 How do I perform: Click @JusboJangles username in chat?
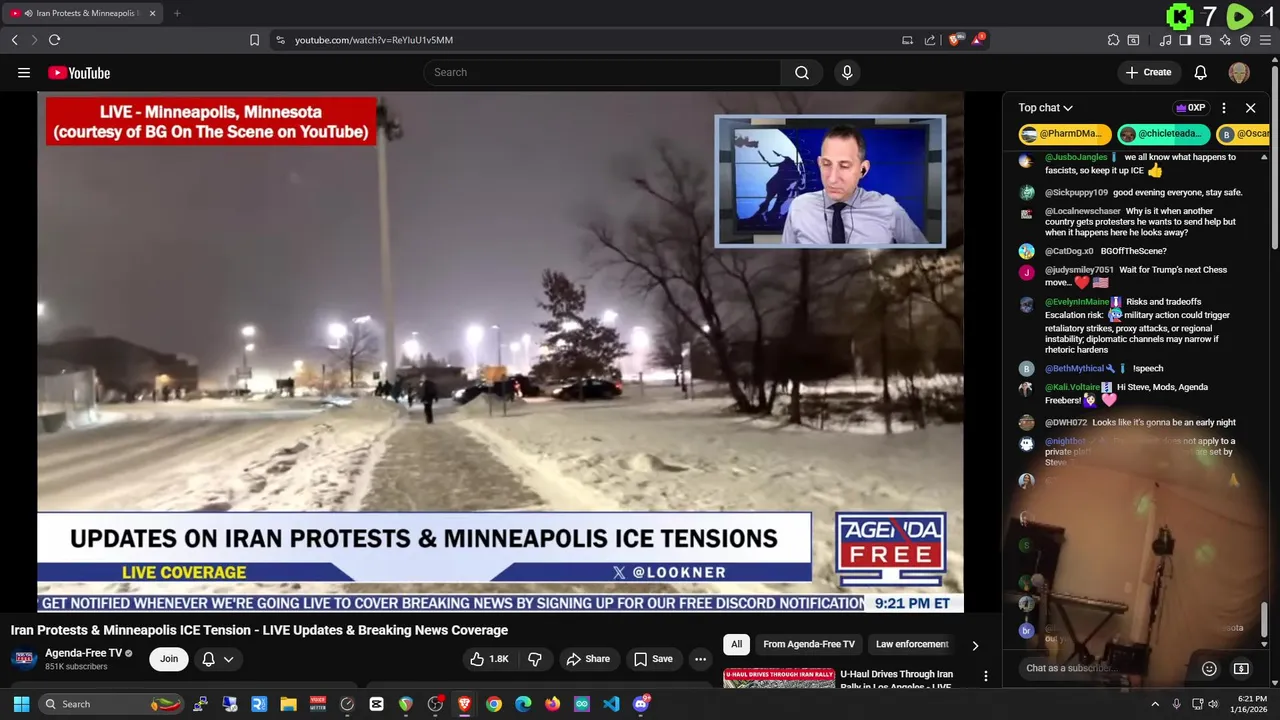(x=1076, y=157)
